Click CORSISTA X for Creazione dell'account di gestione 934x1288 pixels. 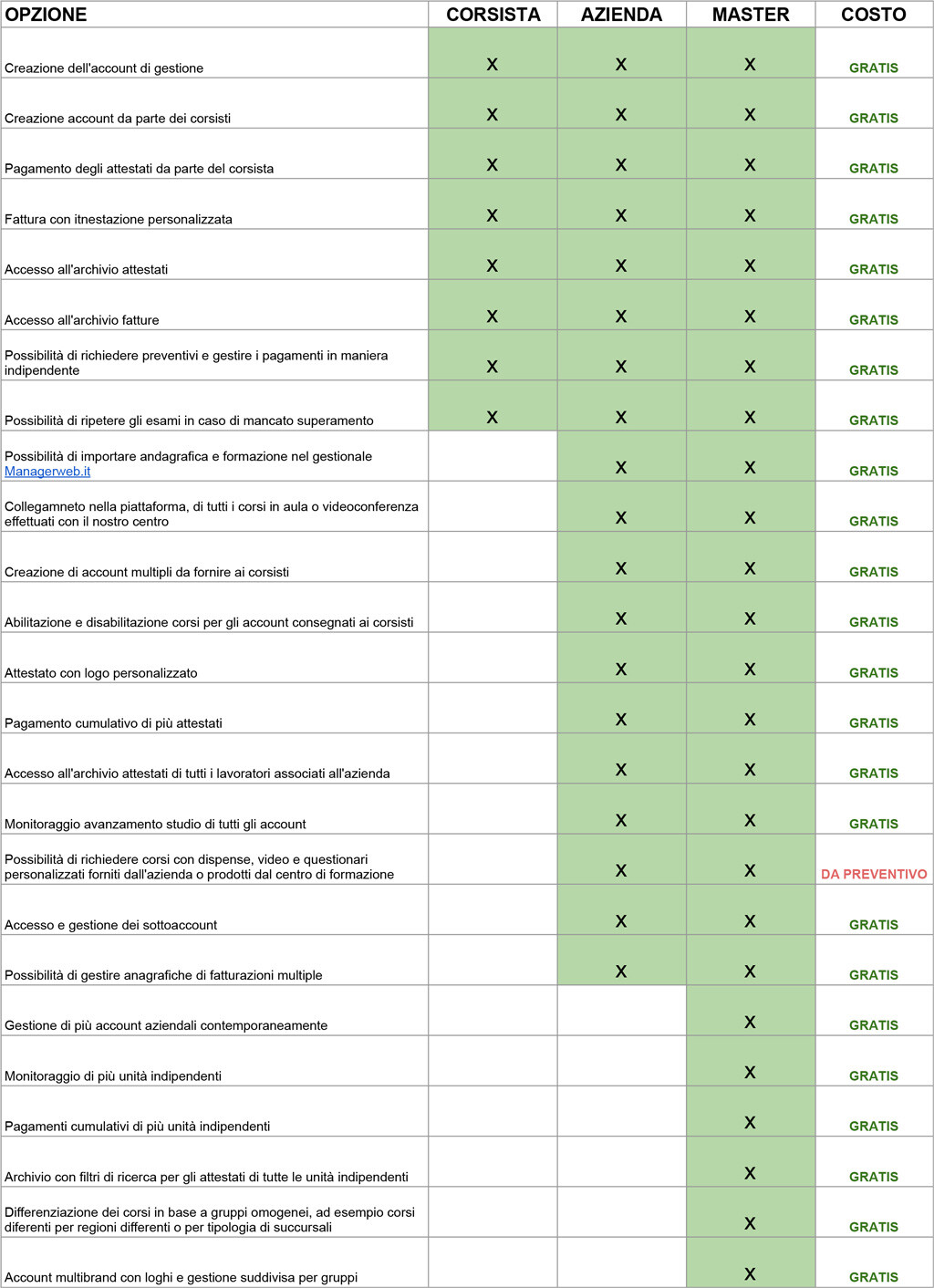click(x=493, y=65)
